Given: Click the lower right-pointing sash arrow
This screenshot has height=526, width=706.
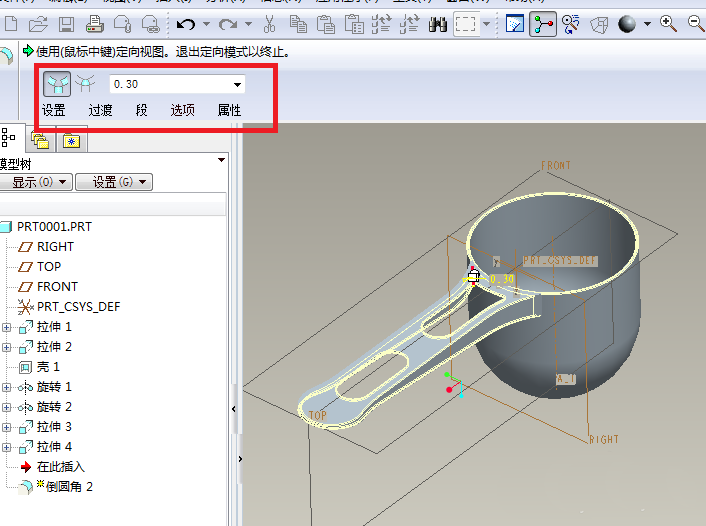Looking at the screenshot, I should pyautogui.click(x=240, y=459).
